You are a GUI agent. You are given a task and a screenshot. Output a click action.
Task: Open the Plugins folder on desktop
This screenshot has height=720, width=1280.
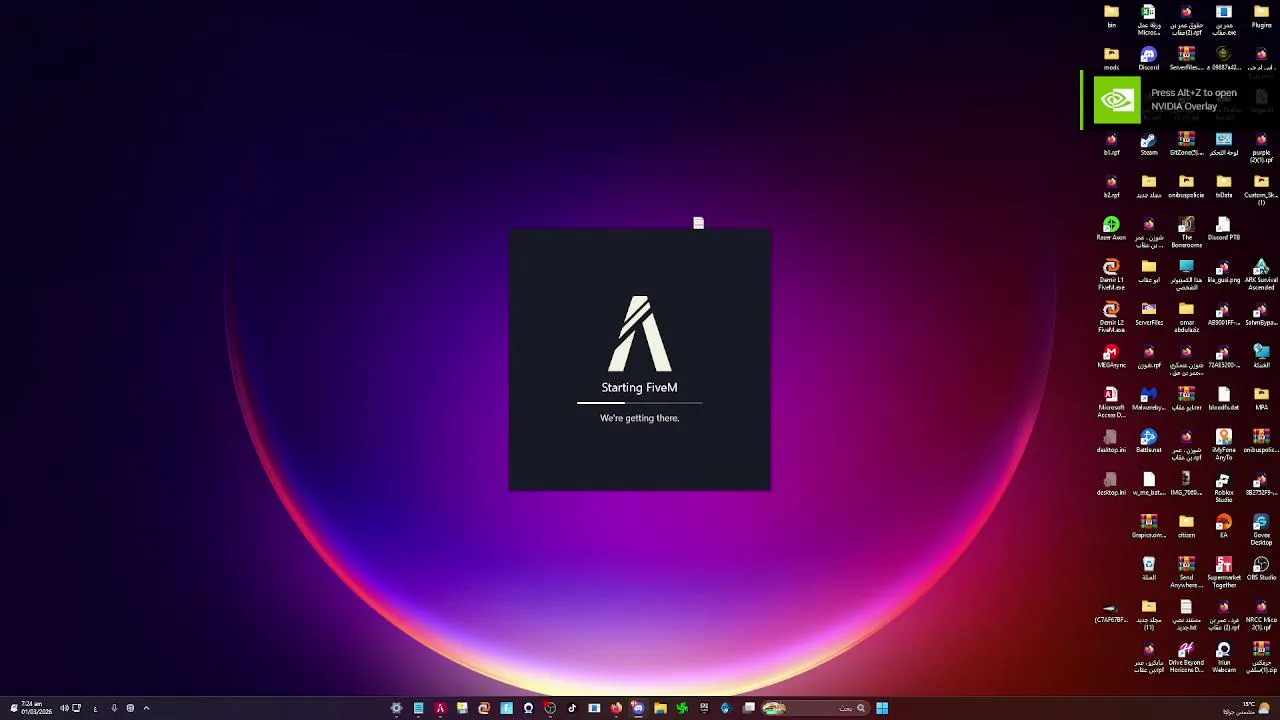pos(1261,16)
